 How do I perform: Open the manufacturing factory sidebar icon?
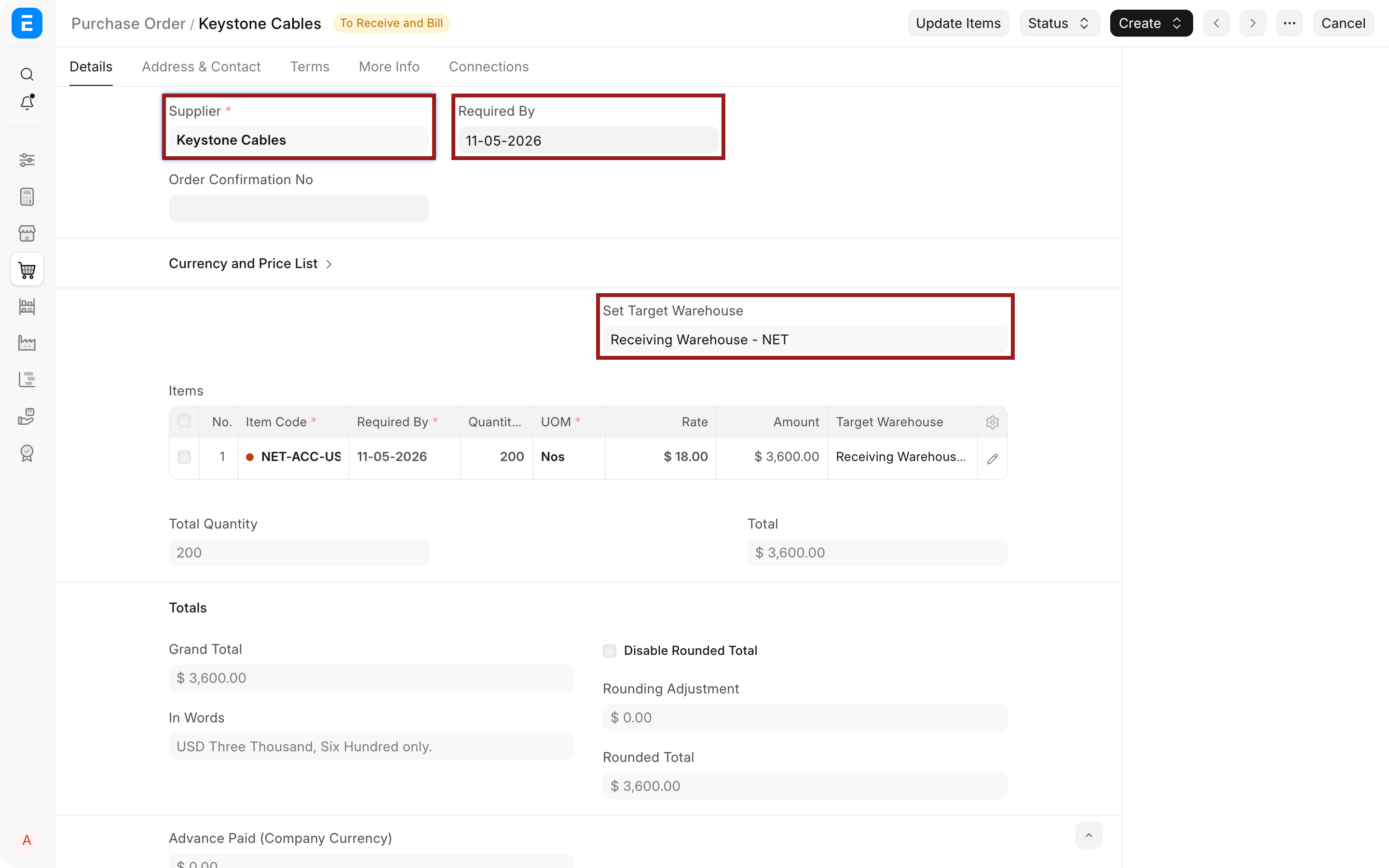pos(27,343)
